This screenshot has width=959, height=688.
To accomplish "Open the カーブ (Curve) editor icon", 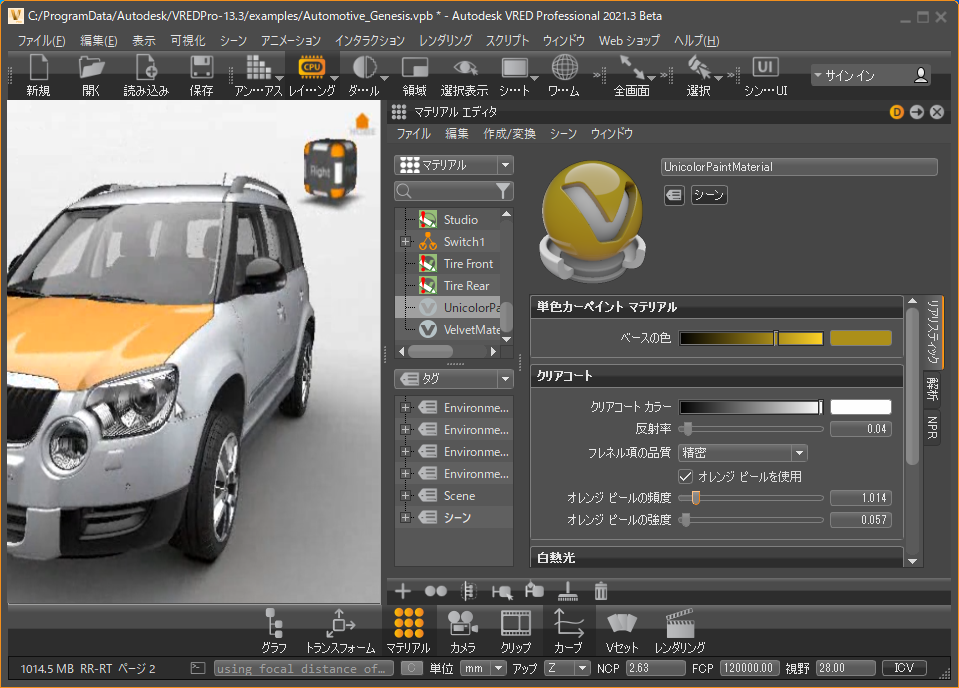I will [x=568, y=624].
